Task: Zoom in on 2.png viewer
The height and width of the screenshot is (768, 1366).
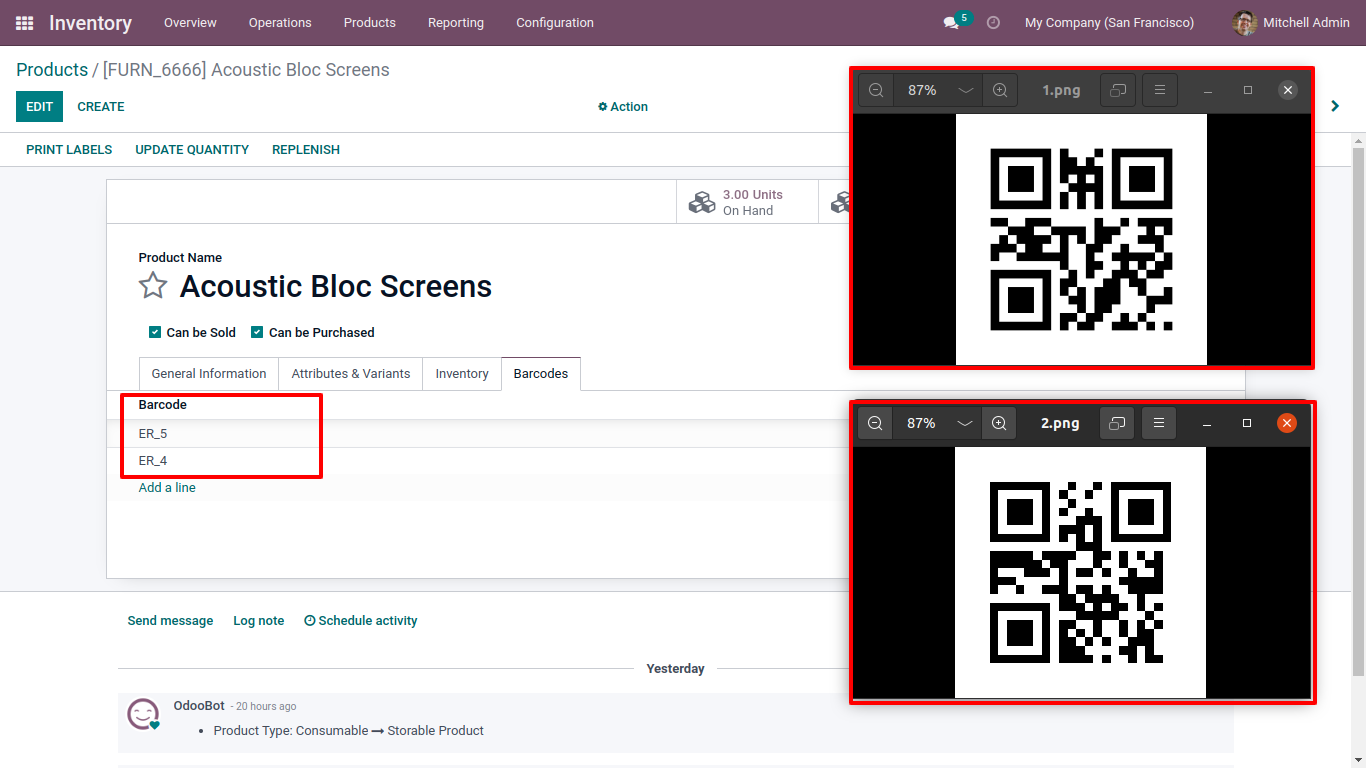Action: tap(999, 423)
